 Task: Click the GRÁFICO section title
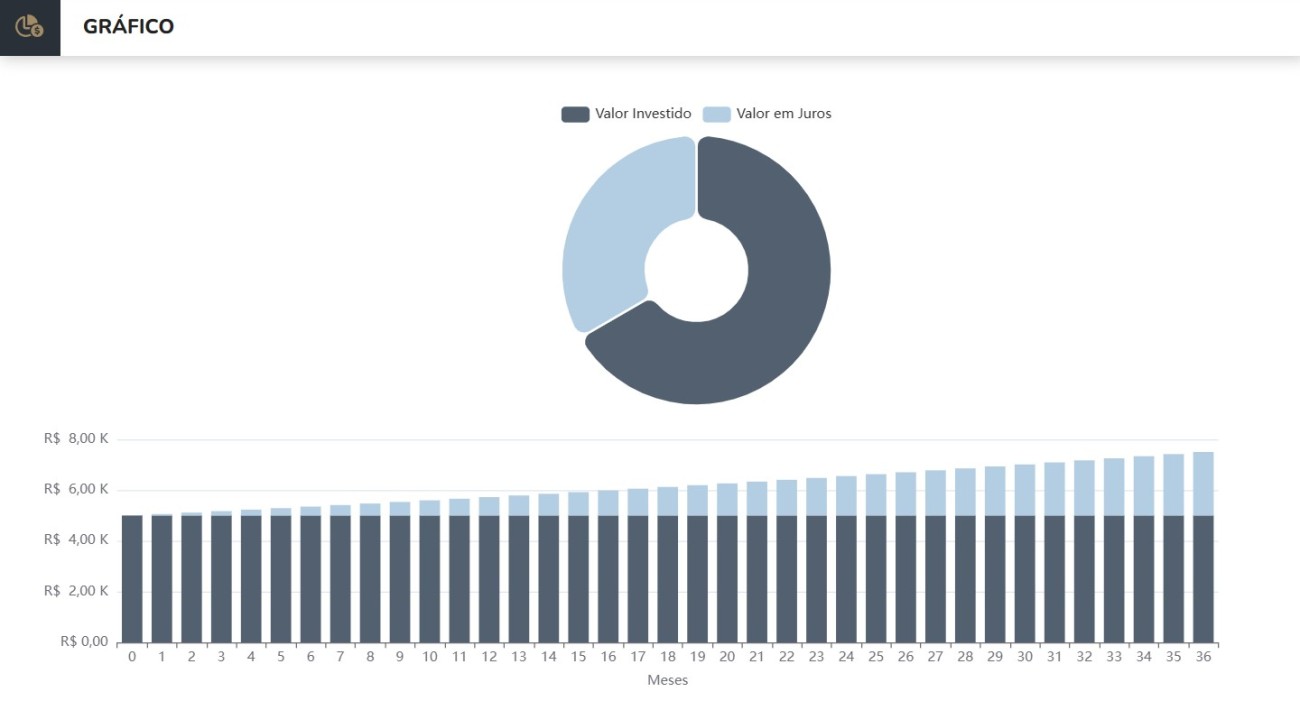[x=128, y=27]
